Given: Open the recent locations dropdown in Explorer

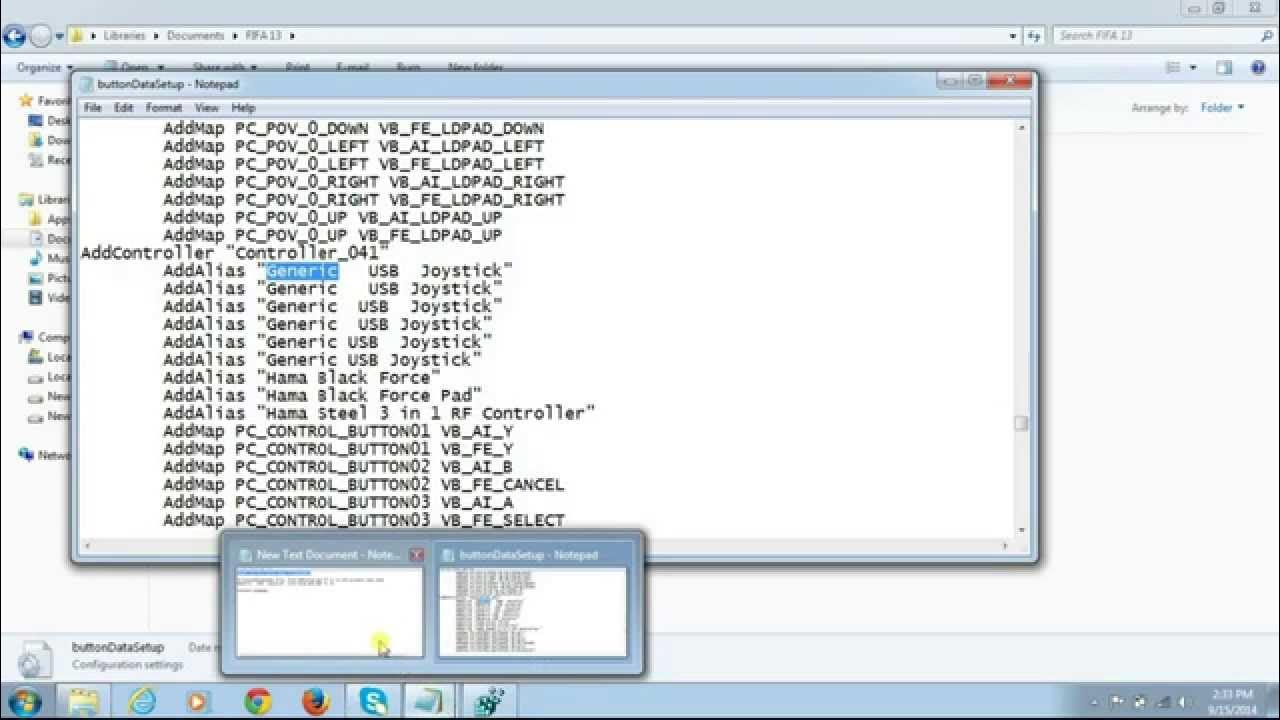Looking at the screenshot, I should tap(58, 36).
